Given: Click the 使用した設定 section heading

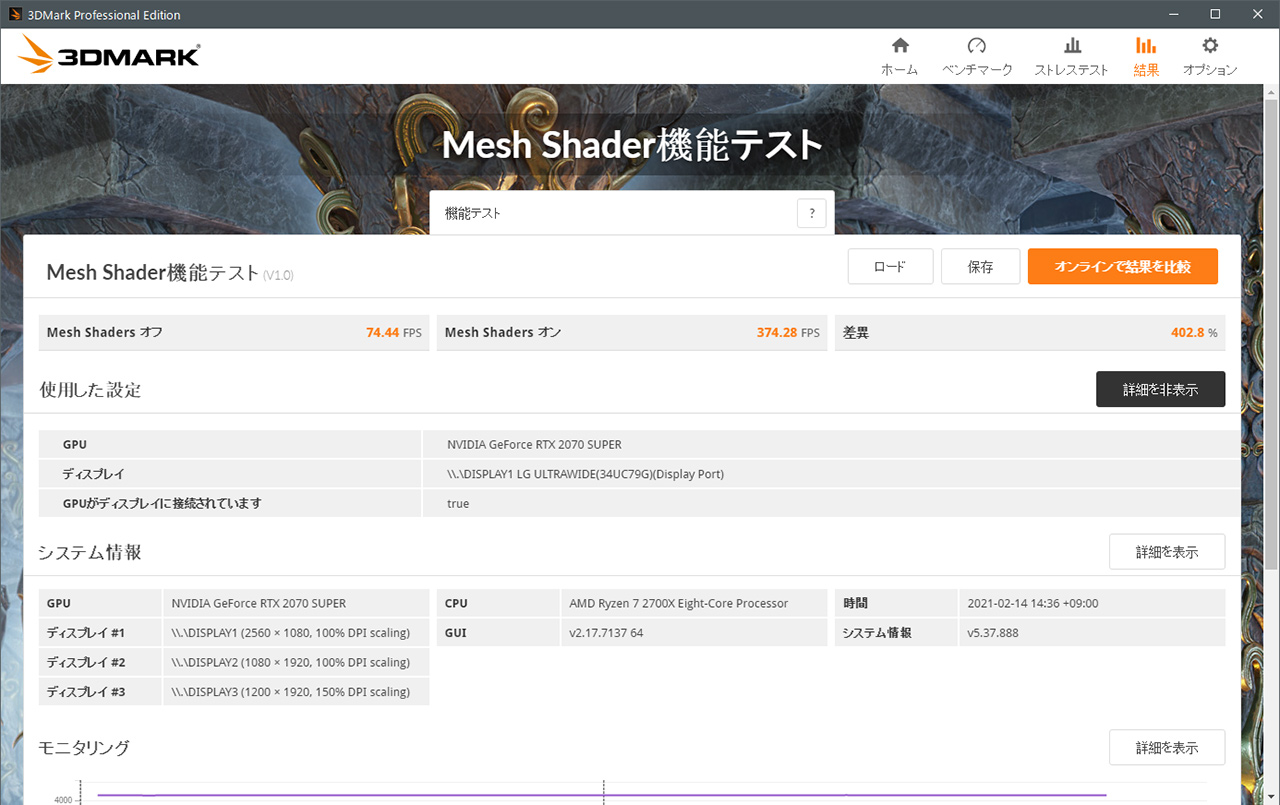Looking at the screenshot, I should click(90, 390).
